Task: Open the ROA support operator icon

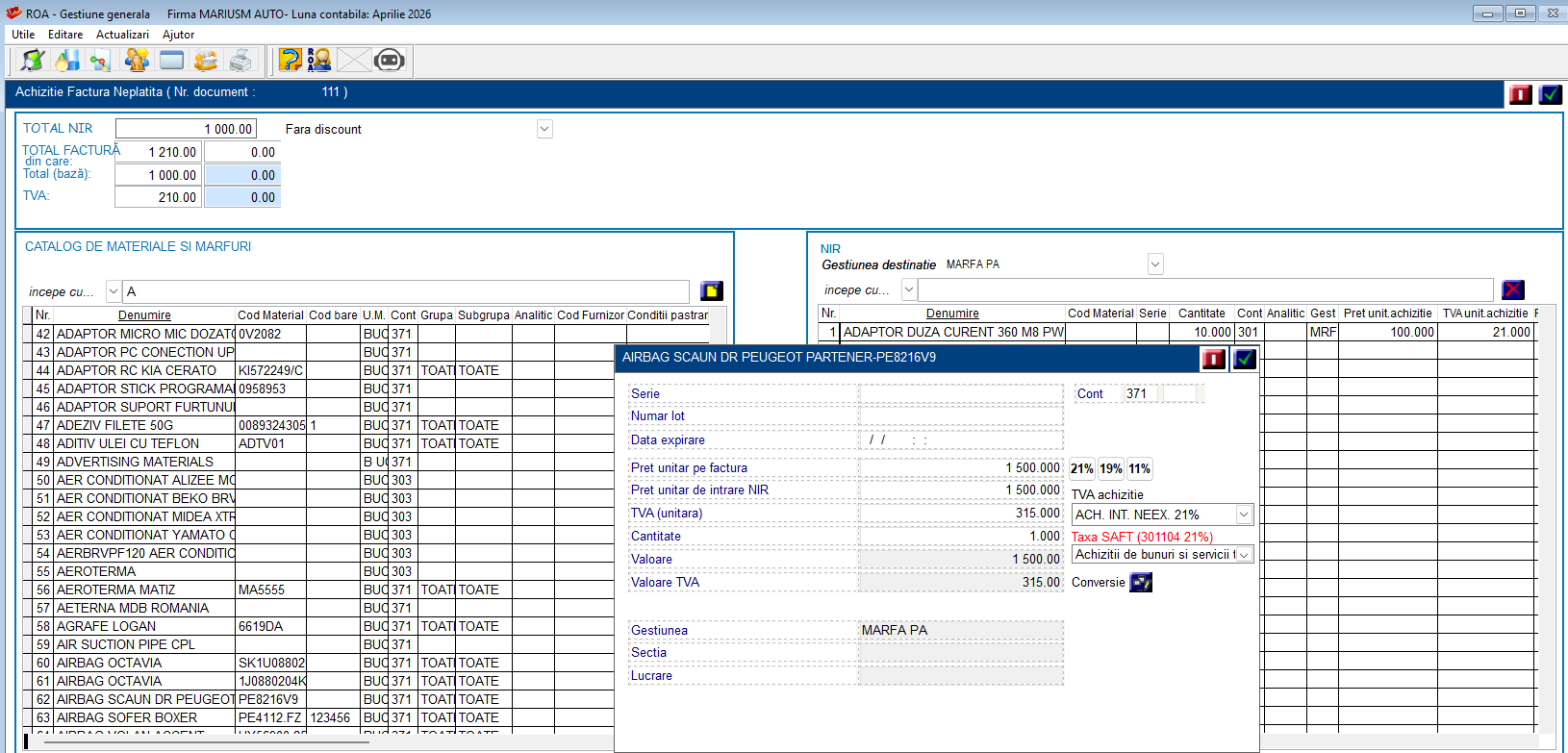Action: click(319, 61)
